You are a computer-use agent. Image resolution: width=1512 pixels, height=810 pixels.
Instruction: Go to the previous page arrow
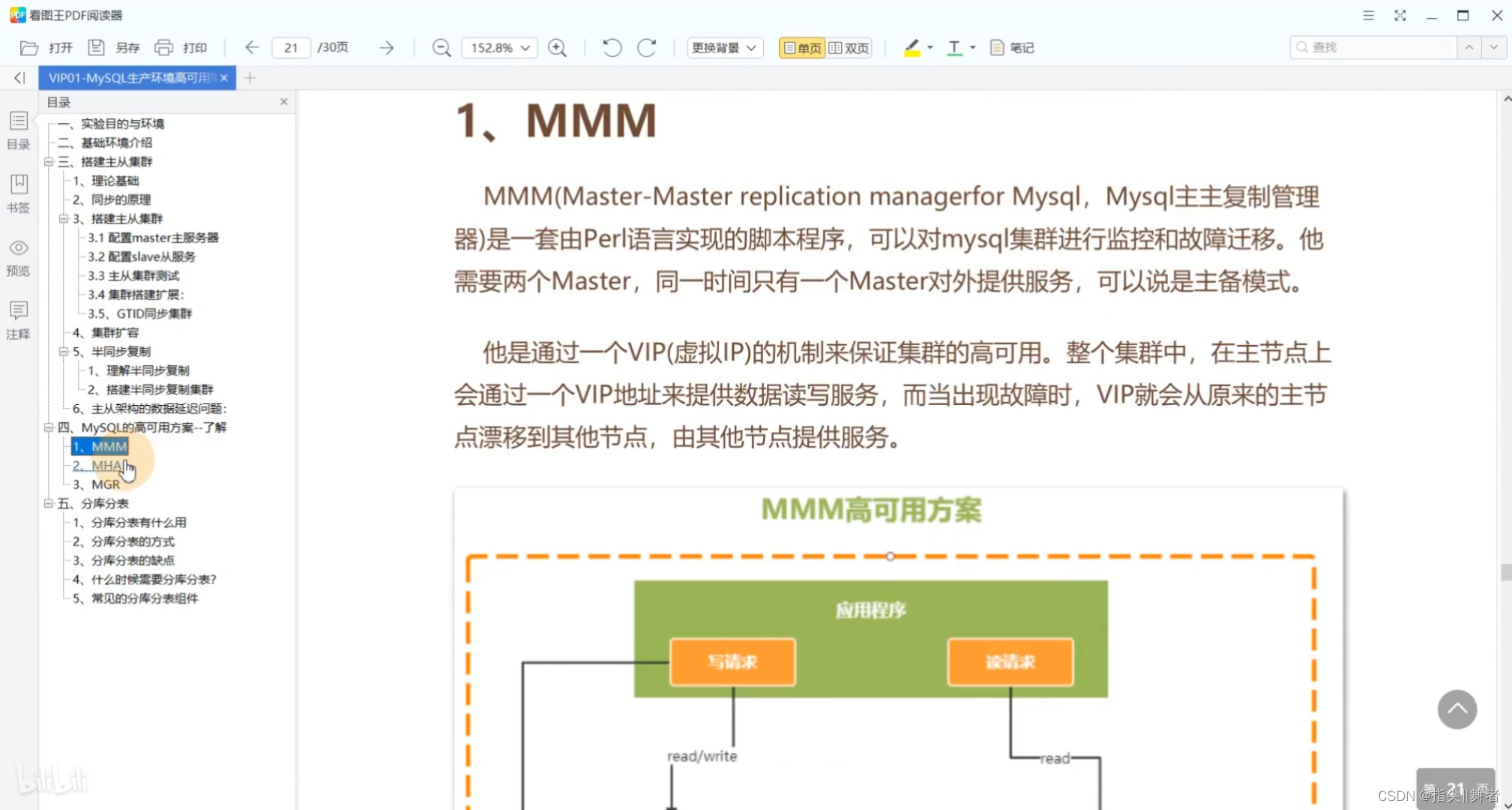(x=252, y=48)
